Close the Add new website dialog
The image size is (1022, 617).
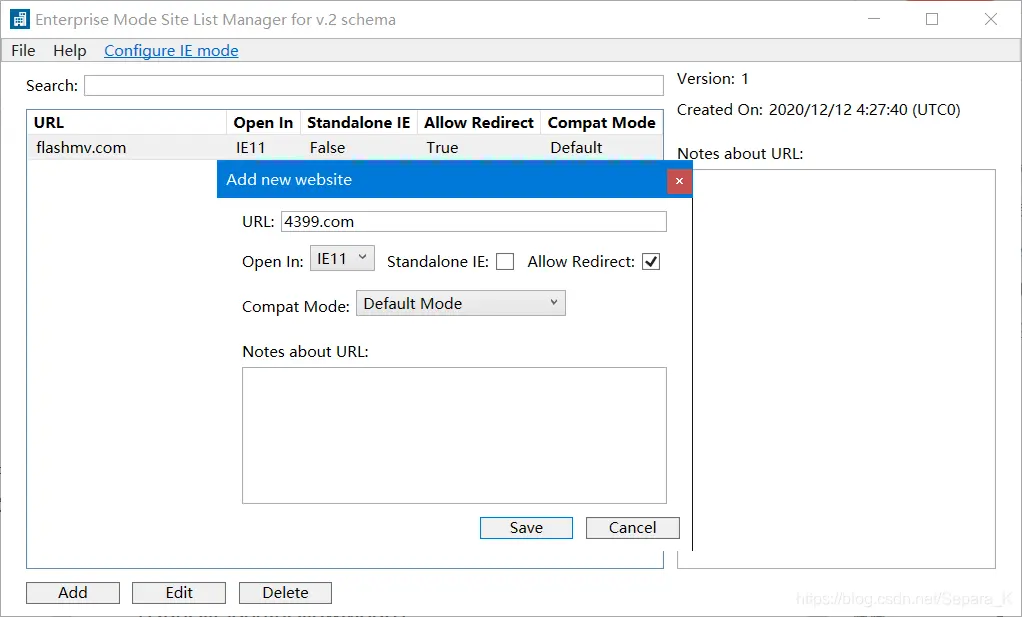679,181
